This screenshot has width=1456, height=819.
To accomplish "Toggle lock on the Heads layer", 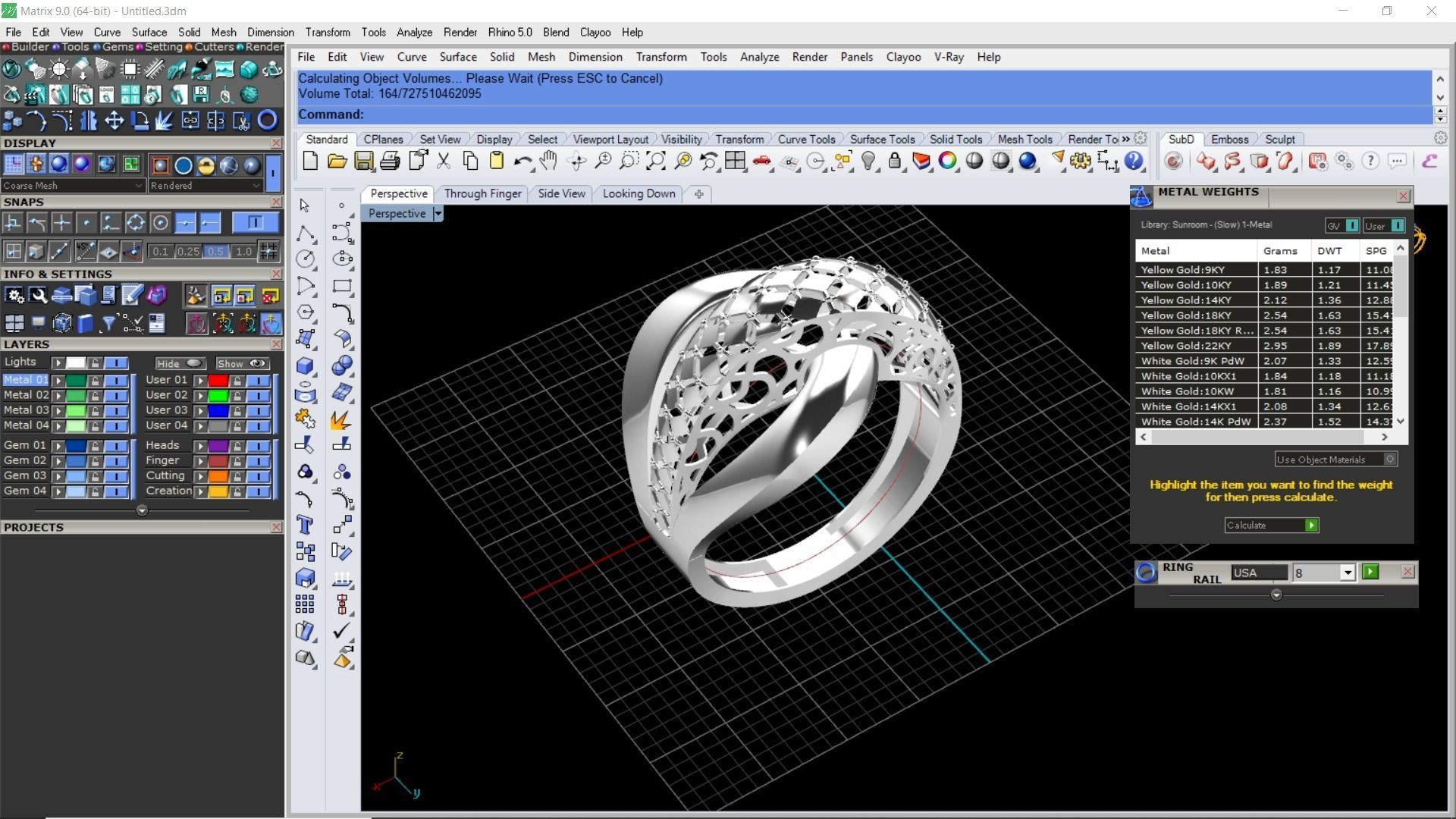I will (237, 446).
